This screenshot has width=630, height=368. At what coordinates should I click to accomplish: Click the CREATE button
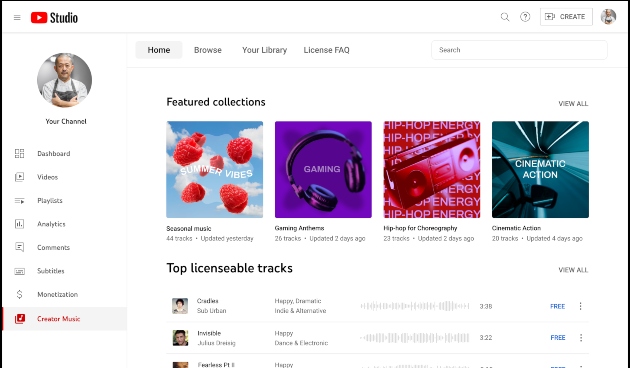pyautogui.click(x=566, y=17)
